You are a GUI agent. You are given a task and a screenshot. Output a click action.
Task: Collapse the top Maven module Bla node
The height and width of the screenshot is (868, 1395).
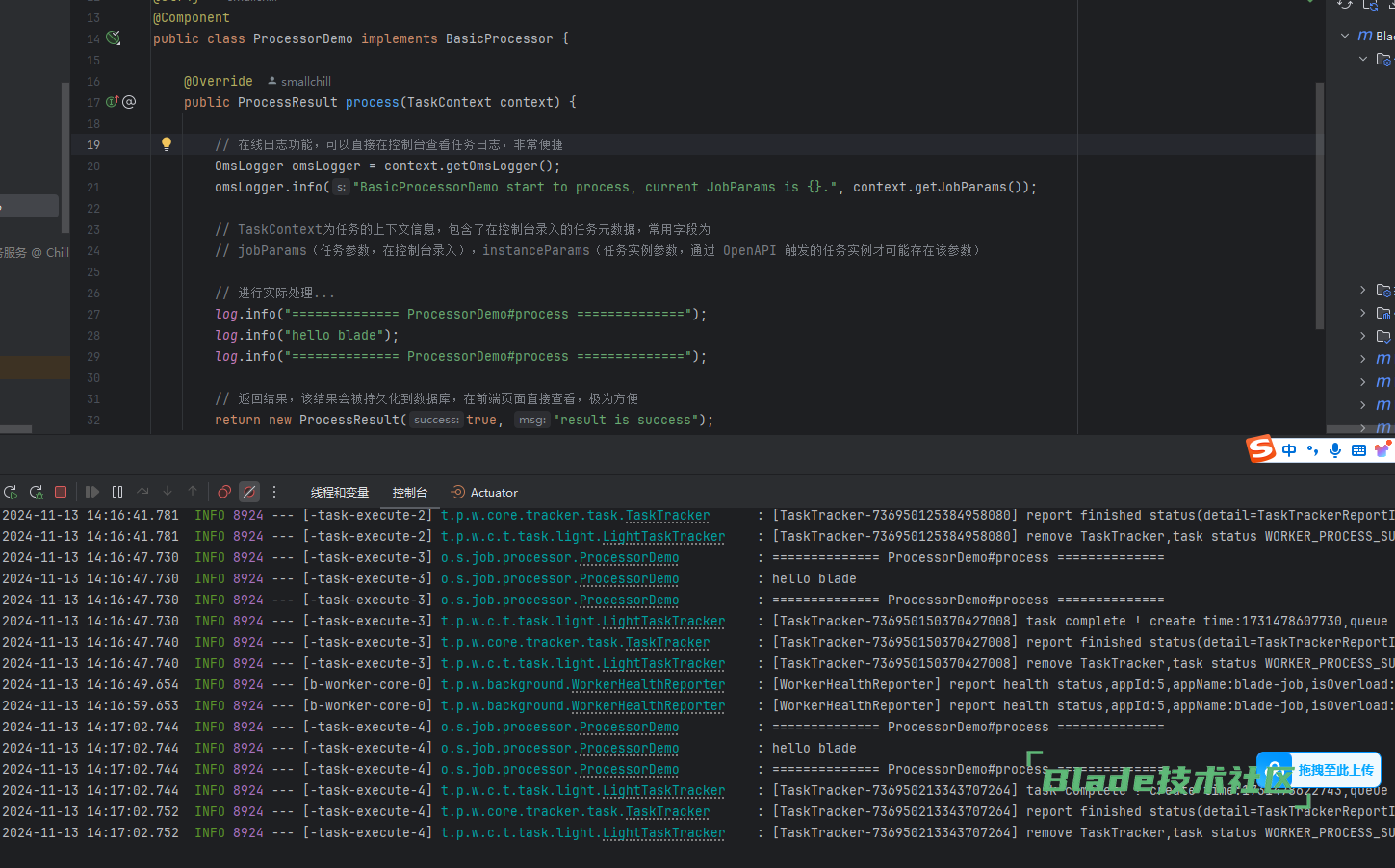point(1345,36)
